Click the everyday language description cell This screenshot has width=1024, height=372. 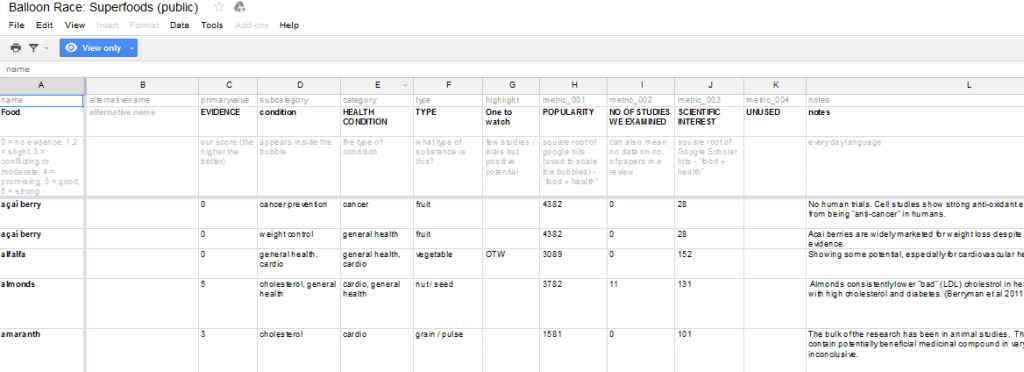click(915, 166)
